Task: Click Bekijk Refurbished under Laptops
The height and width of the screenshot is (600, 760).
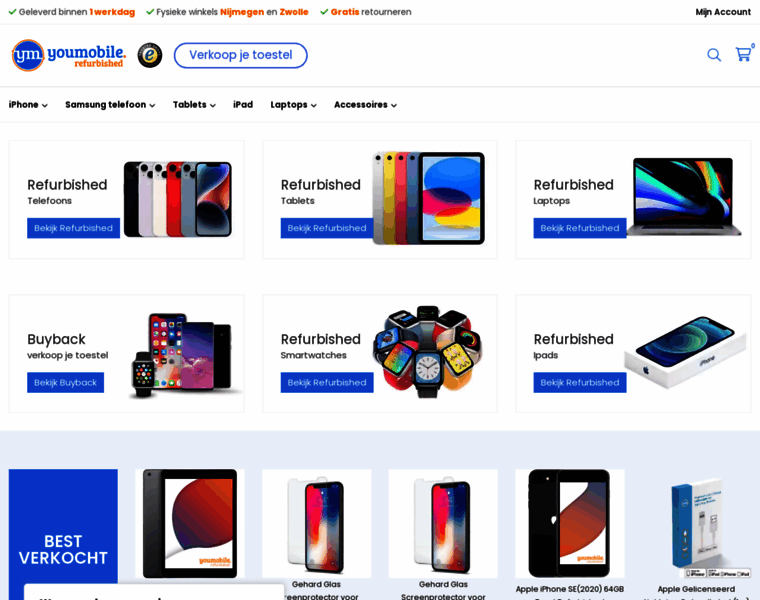Action: click(580, 228)
